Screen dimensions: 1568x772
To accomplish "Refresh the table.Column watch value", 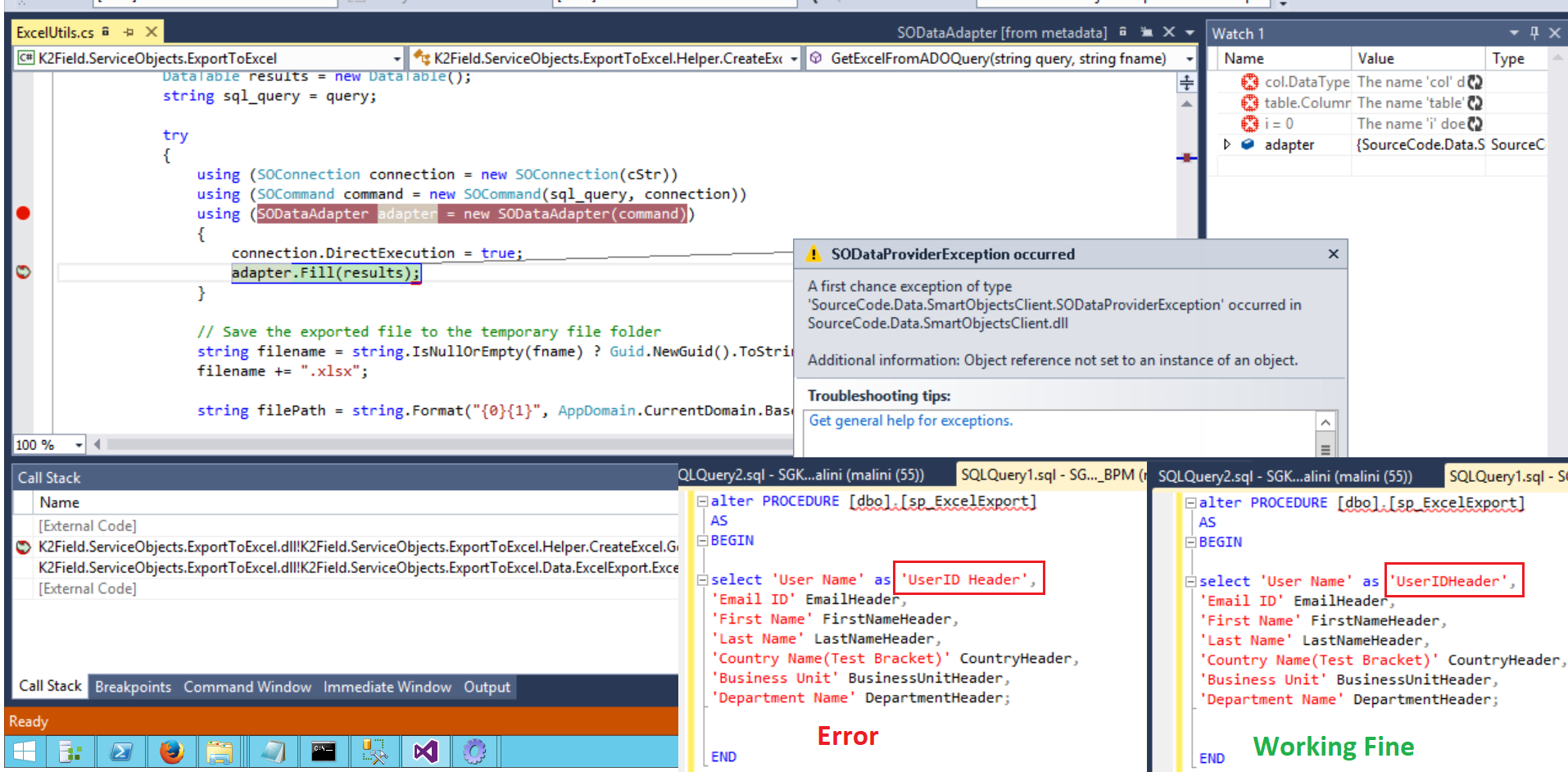I will click(x=1475, y=102).
